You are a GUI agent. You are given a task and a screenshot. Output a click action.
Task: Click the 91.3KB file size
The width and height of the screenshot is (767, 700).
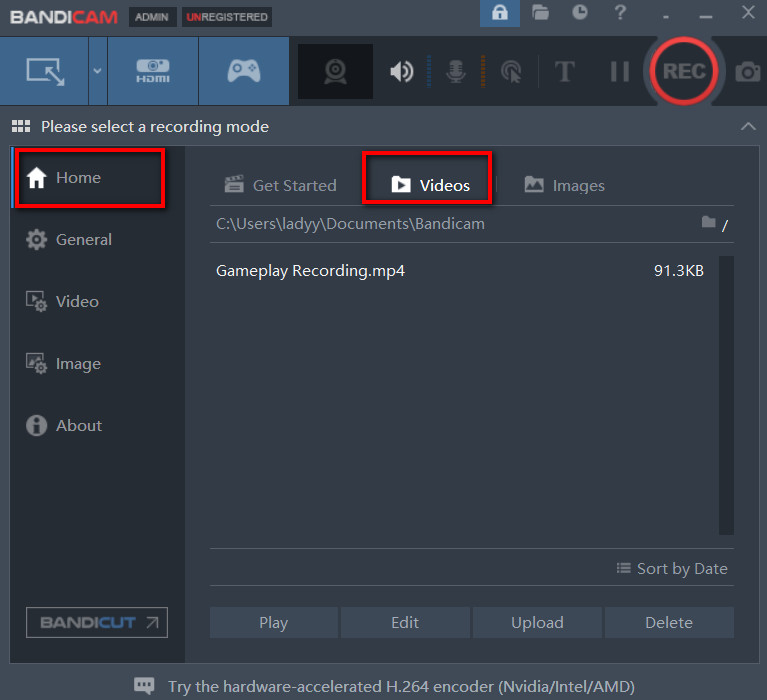[x=678, y=271]
